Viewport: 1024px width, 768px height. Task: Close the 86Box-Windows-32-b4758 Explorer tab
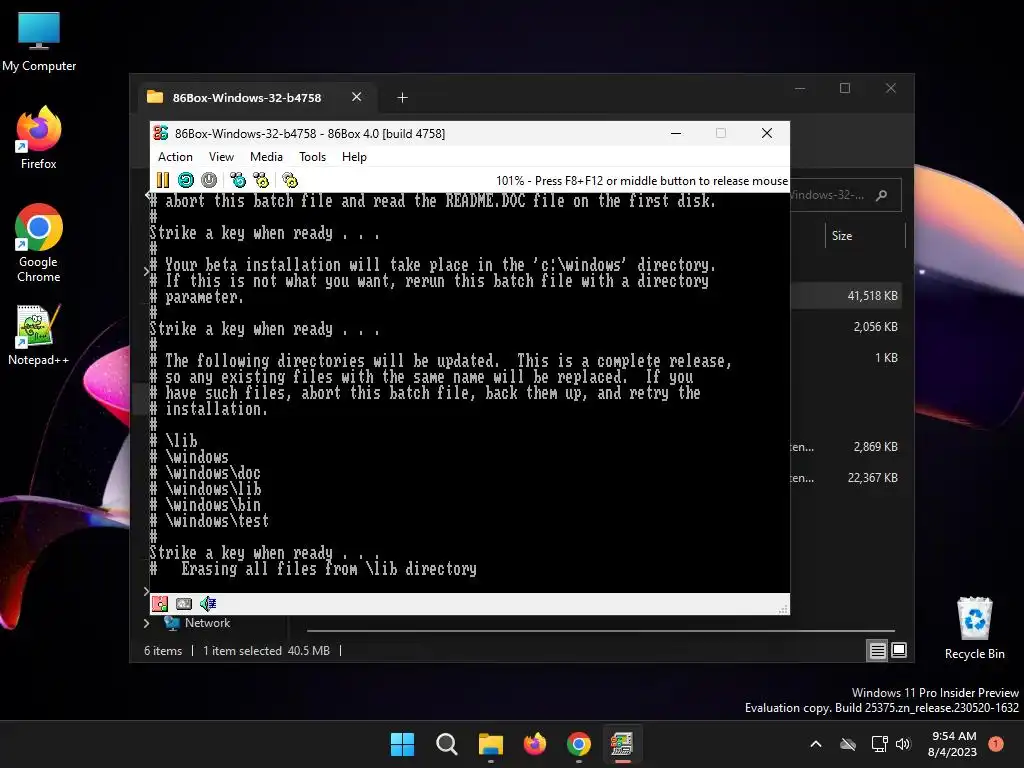[357, 97]
